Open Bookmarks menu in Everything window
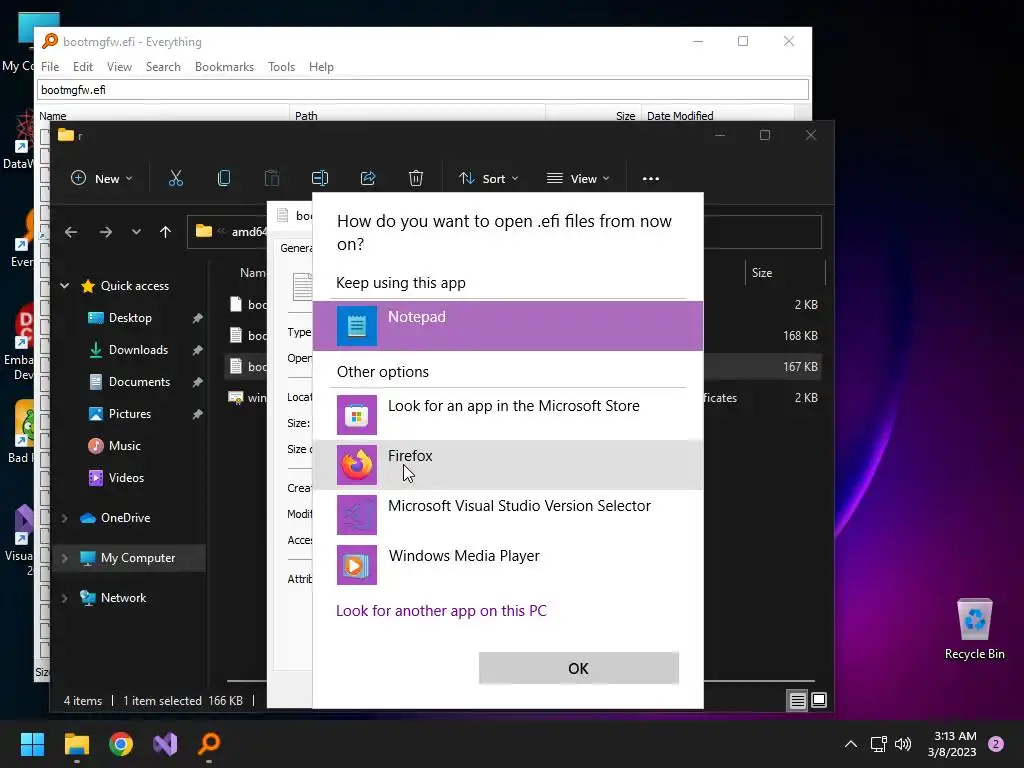 (224, 67)
